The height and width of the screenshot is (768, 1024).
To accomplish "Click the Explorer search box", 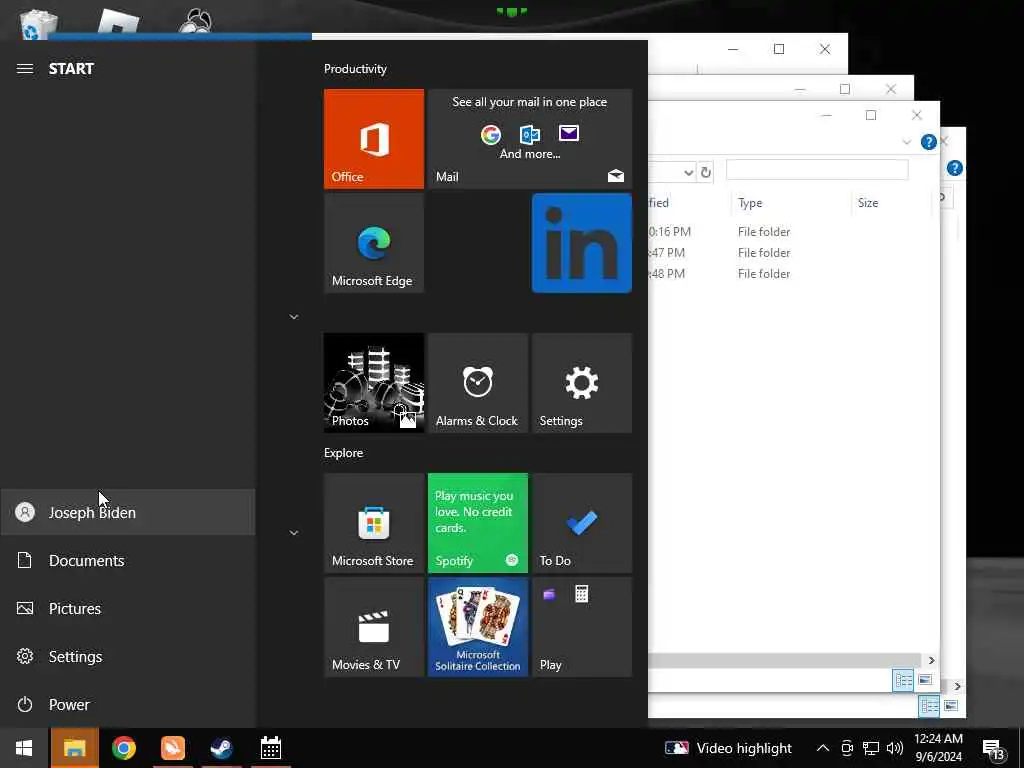I will coord(817,170).
